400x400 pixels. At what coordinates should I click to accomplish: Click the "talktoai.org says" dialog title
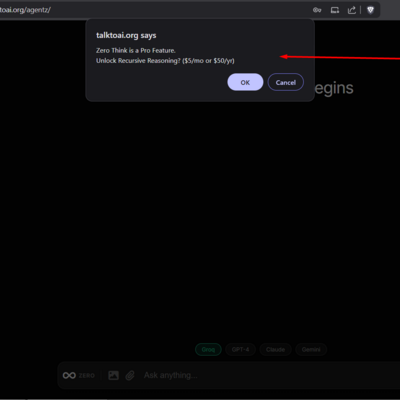126,35
